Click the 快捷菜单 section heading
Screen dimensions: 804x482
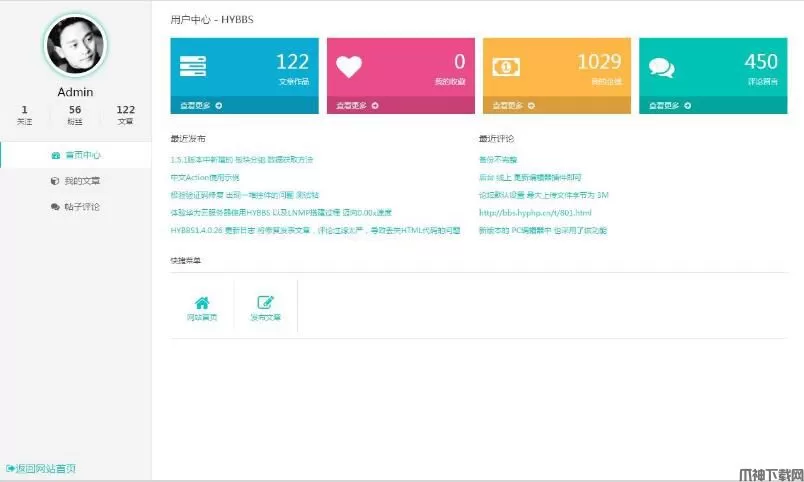(x=186, y=260)
